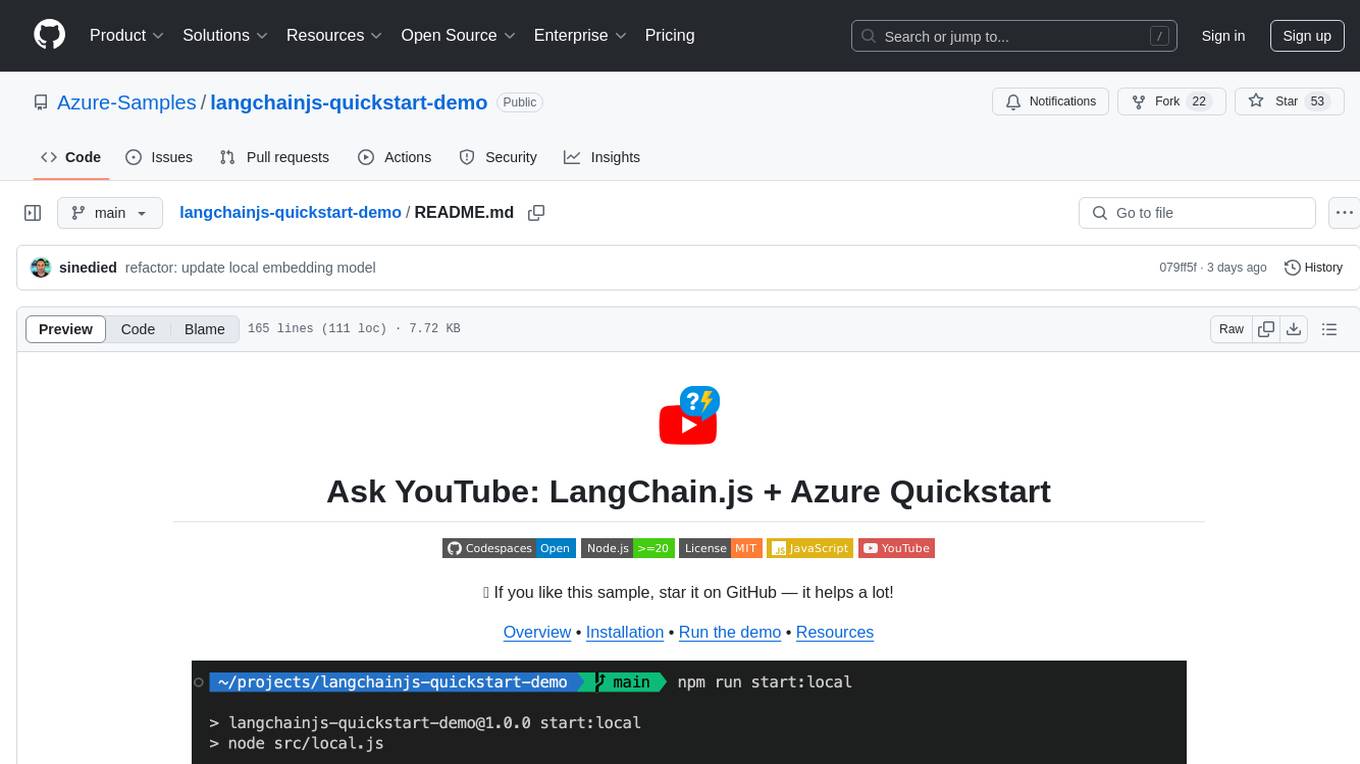The width and height of the screenshot is (1360, 764).
Task: Expand the file tree side panel
Action: [32, 213]
